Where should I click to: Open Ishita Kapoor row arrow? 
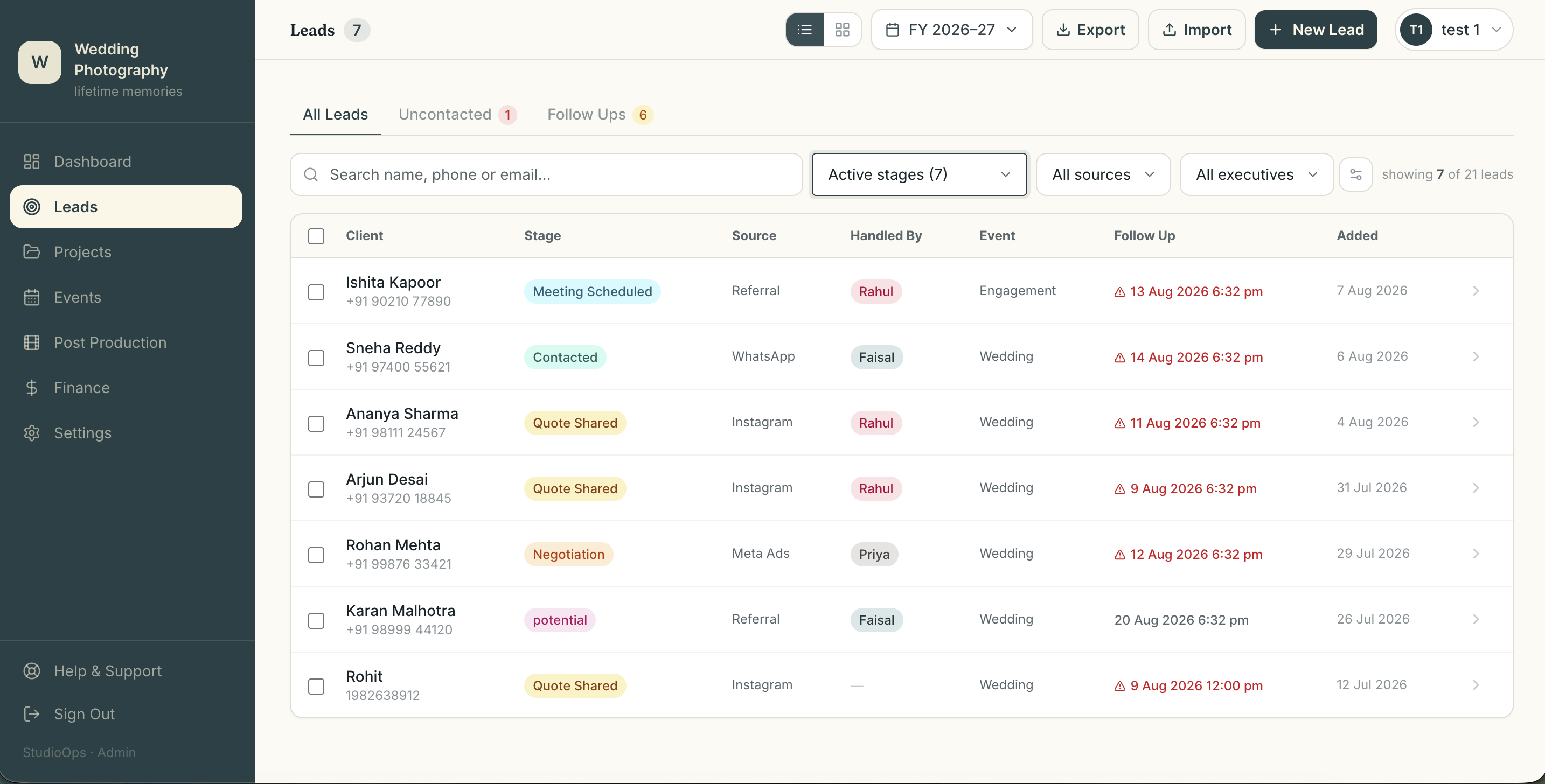point(1476,291)
